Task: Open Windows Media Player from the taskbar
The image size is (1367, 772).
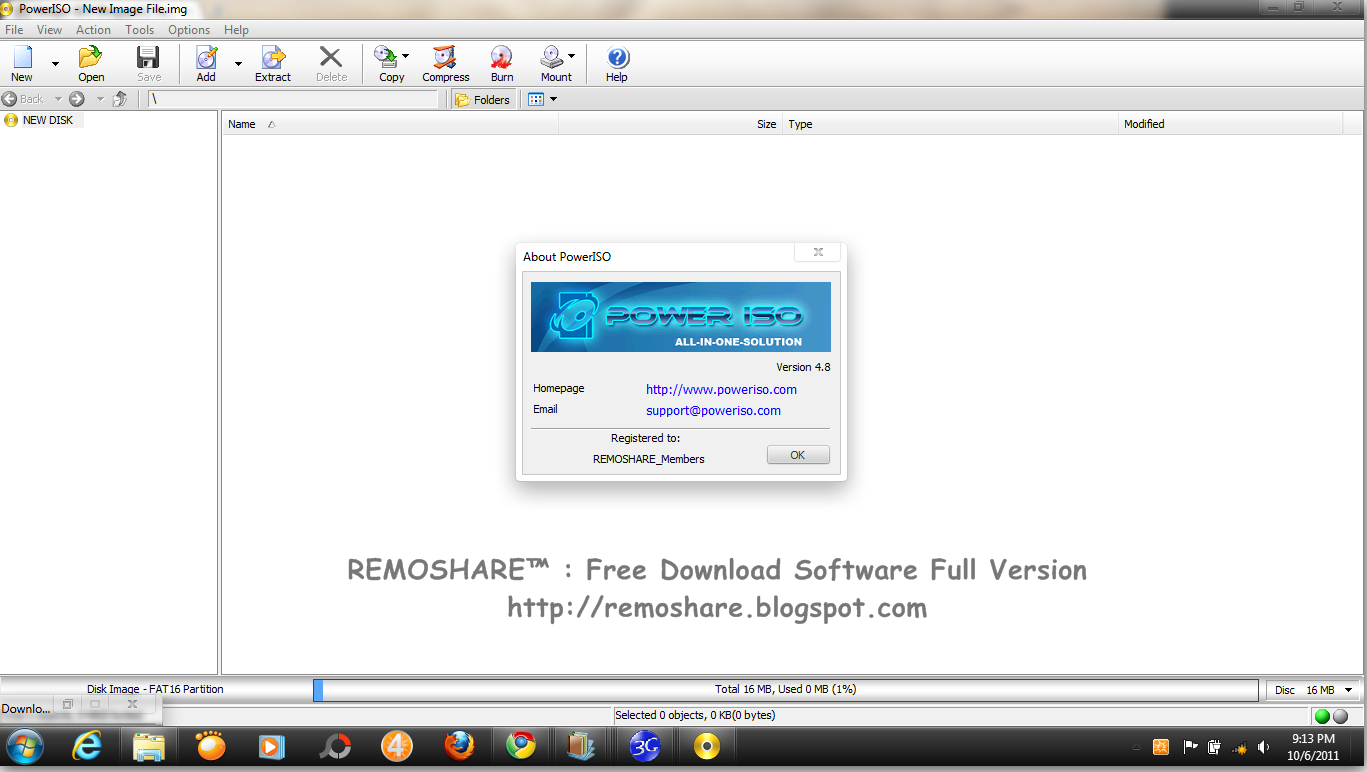Action: 272,746
